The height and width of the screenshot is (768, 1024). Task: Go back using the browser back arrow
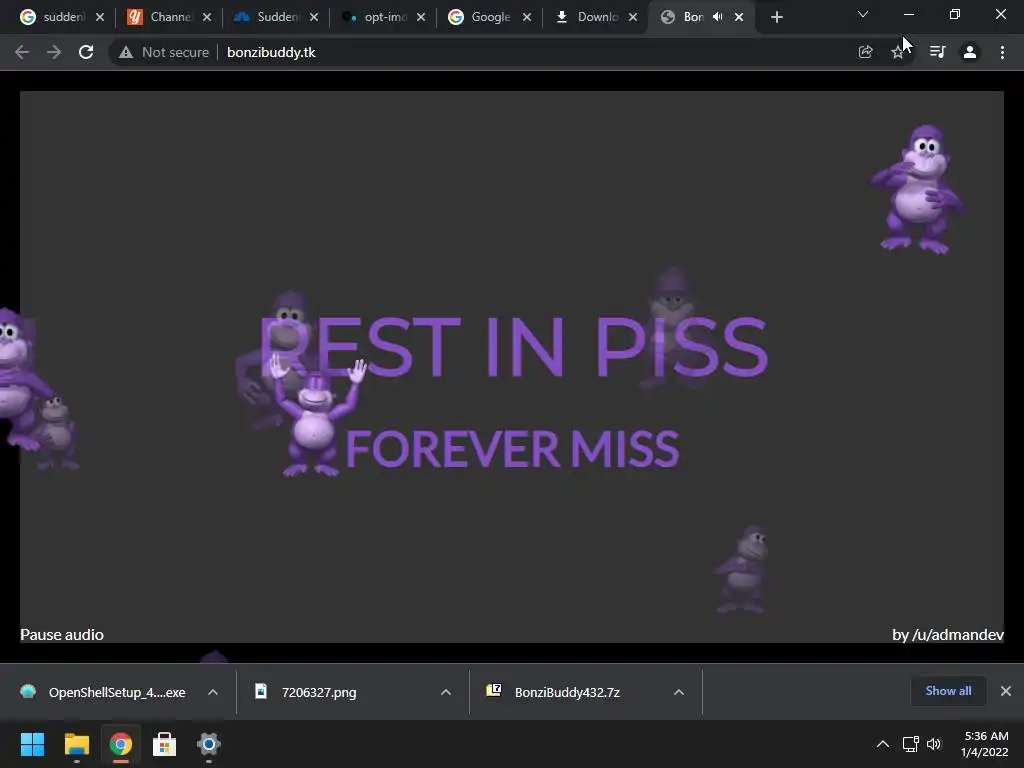22,52
